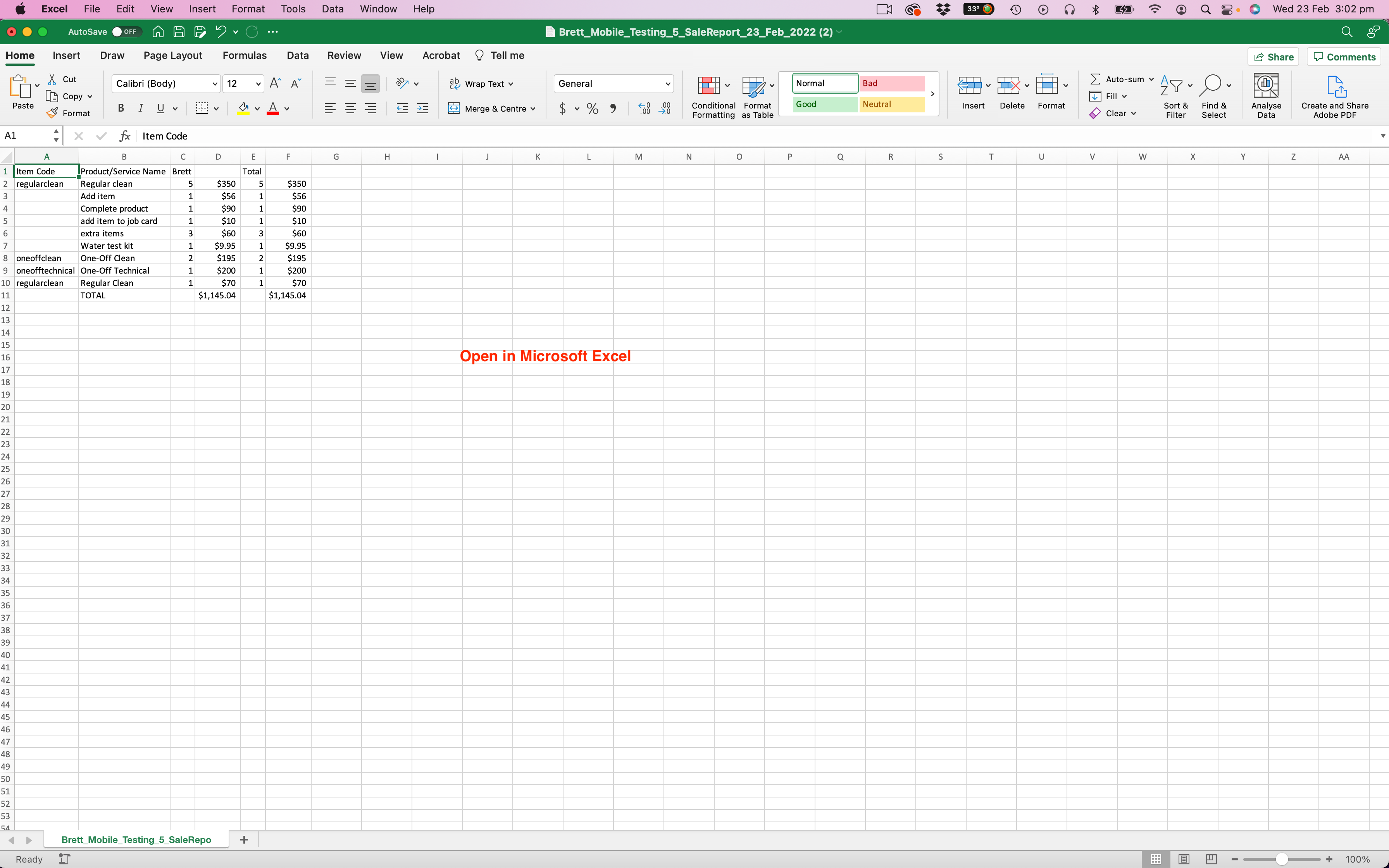Decrease font size with small A icon

pos(296,83)
